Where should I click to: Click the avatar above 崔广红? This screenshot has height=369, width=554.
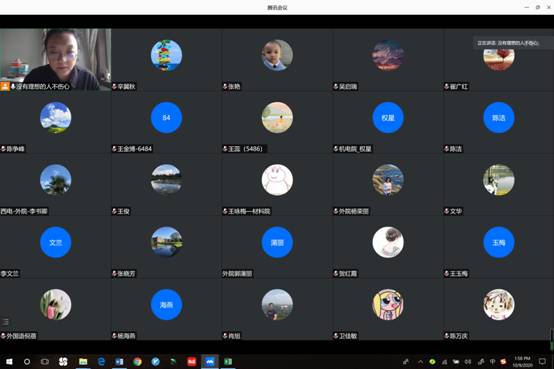click(499, 59)
